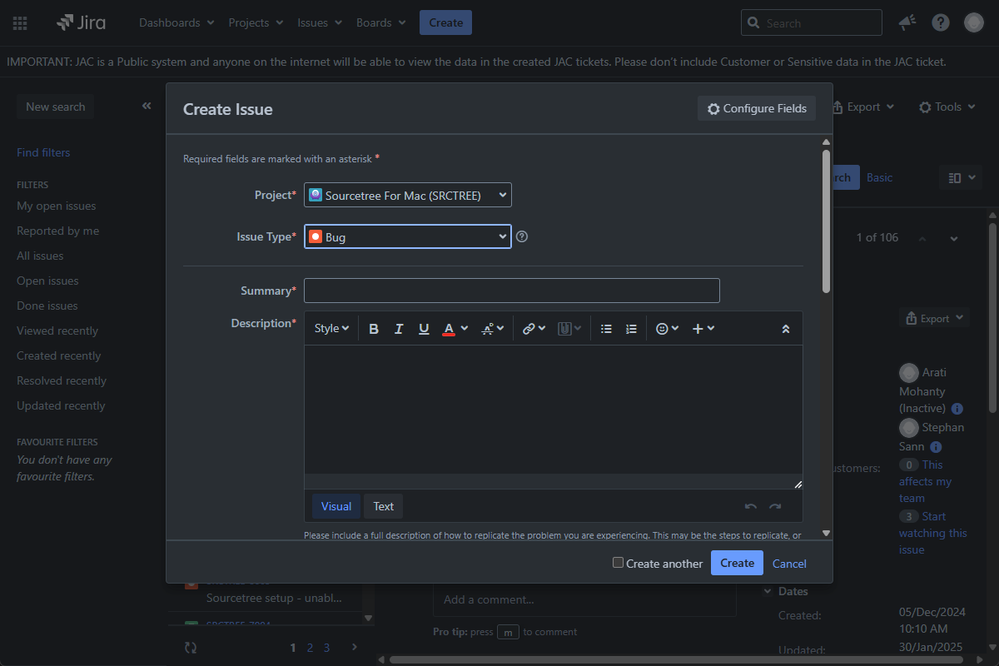This screenshot has height=666, width=999.
Task: Click the undo arrow in editor
Action: click(x=751, y=507)
